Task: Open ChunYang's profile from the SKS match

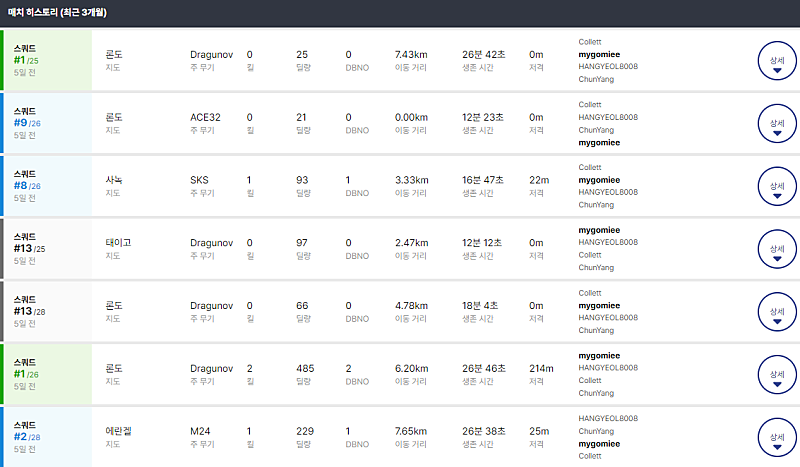Action: (596, 204)
